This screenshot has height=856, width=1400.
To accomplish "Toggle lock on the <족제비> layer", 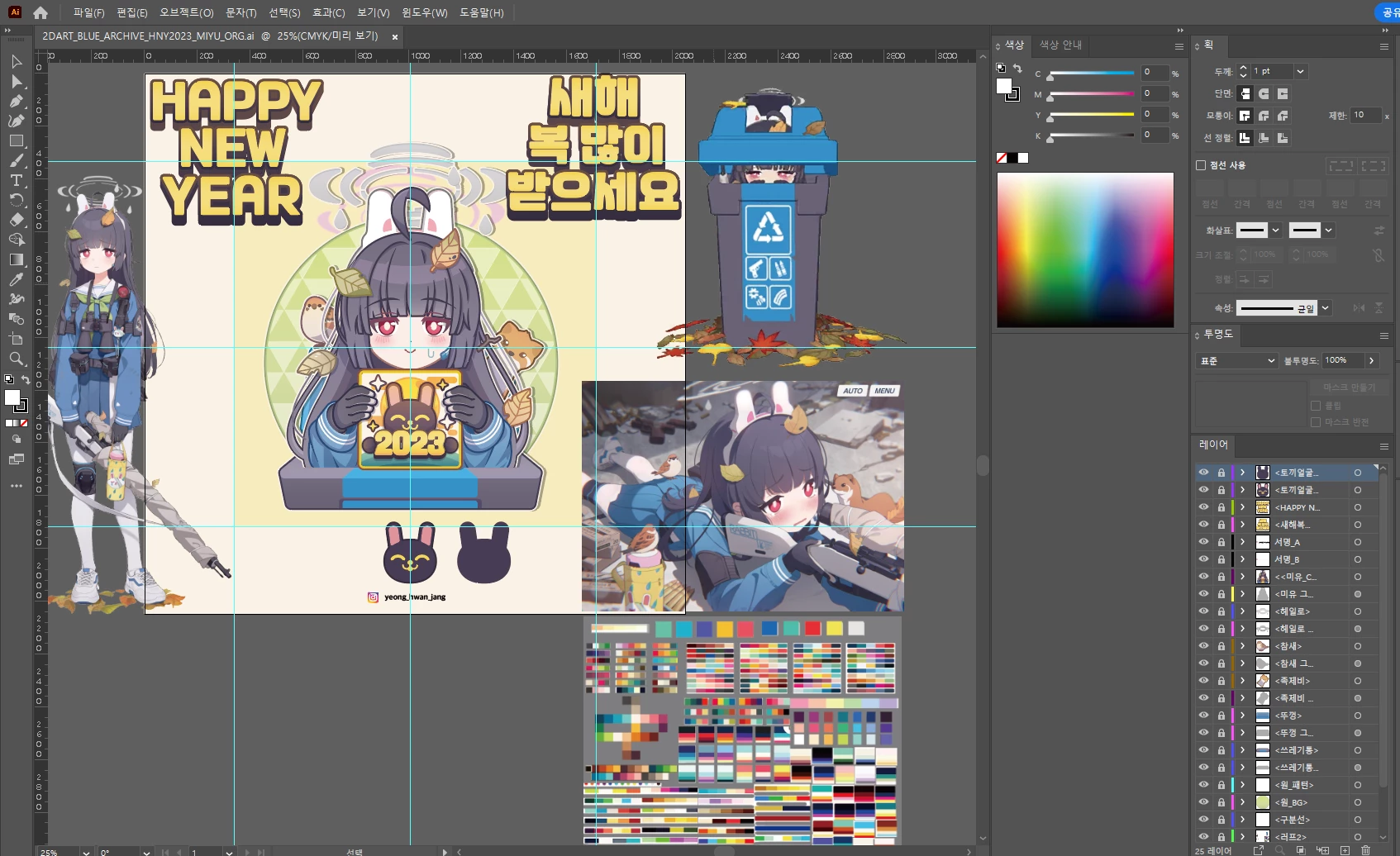I will (x=1221, y=681).
